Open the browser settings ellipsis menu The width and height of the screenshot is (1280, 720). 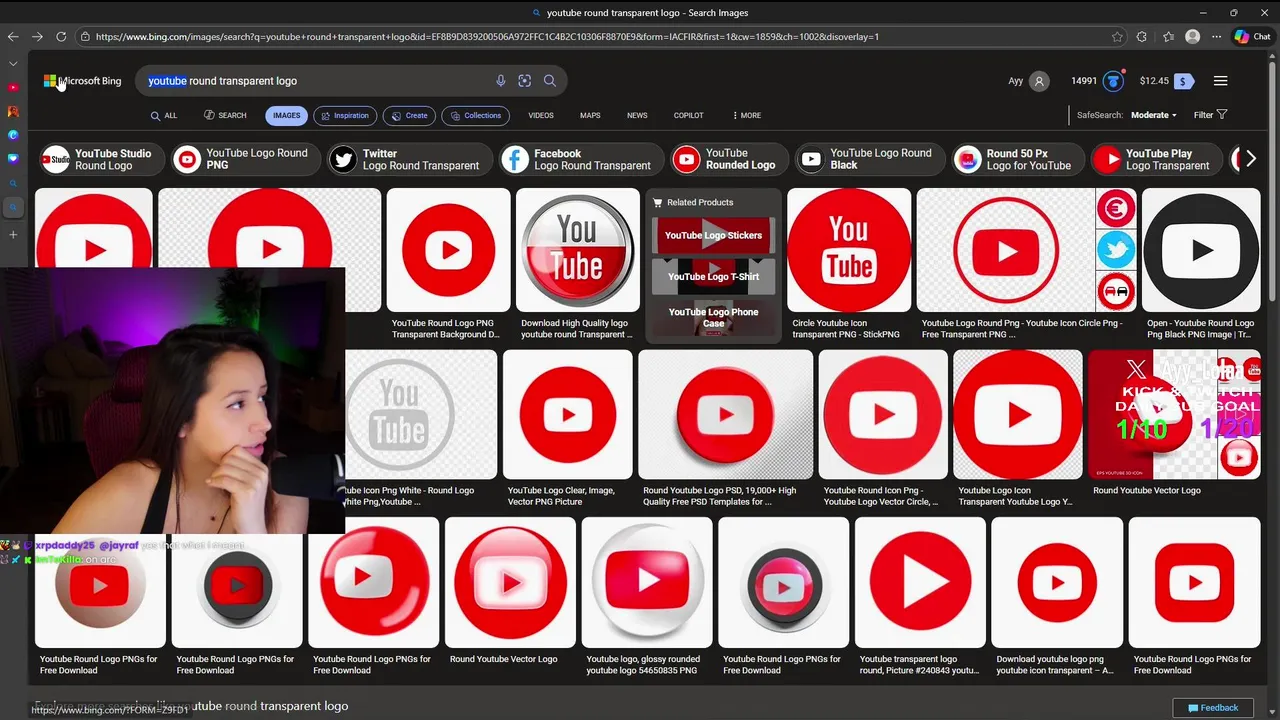tap(1216, 37)
